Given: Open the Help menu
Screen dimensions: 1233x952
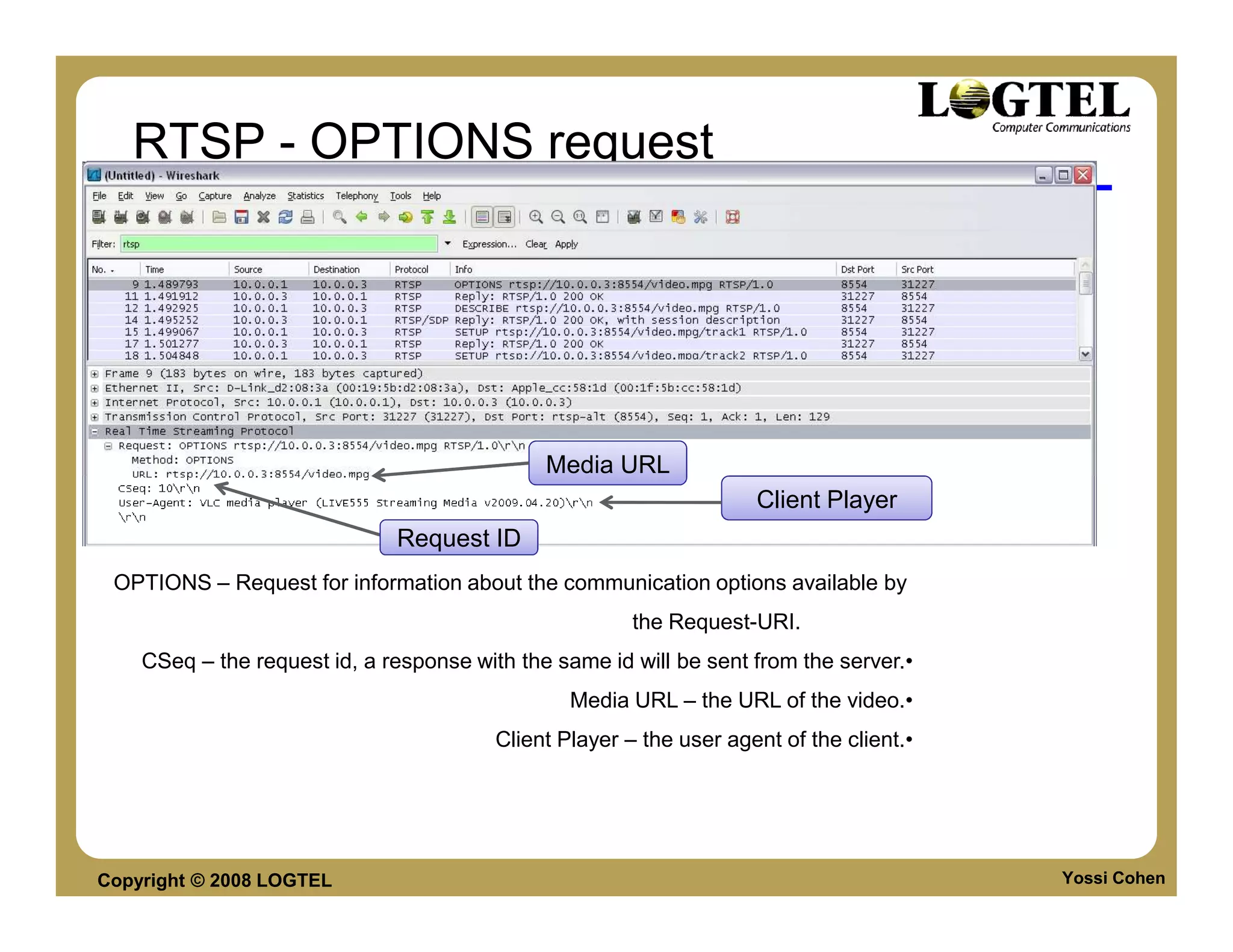Looking at the screenshot, I should click(x=432, y=196).
